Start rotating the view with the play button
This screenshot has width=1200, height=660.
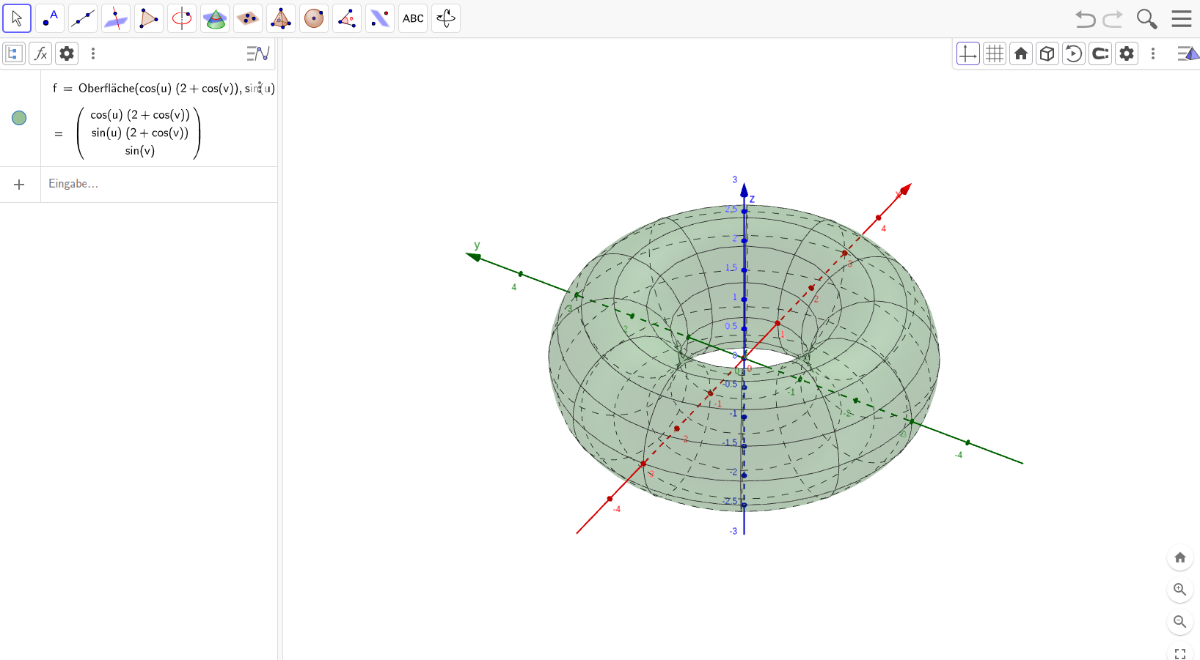tap(1073, 54)
